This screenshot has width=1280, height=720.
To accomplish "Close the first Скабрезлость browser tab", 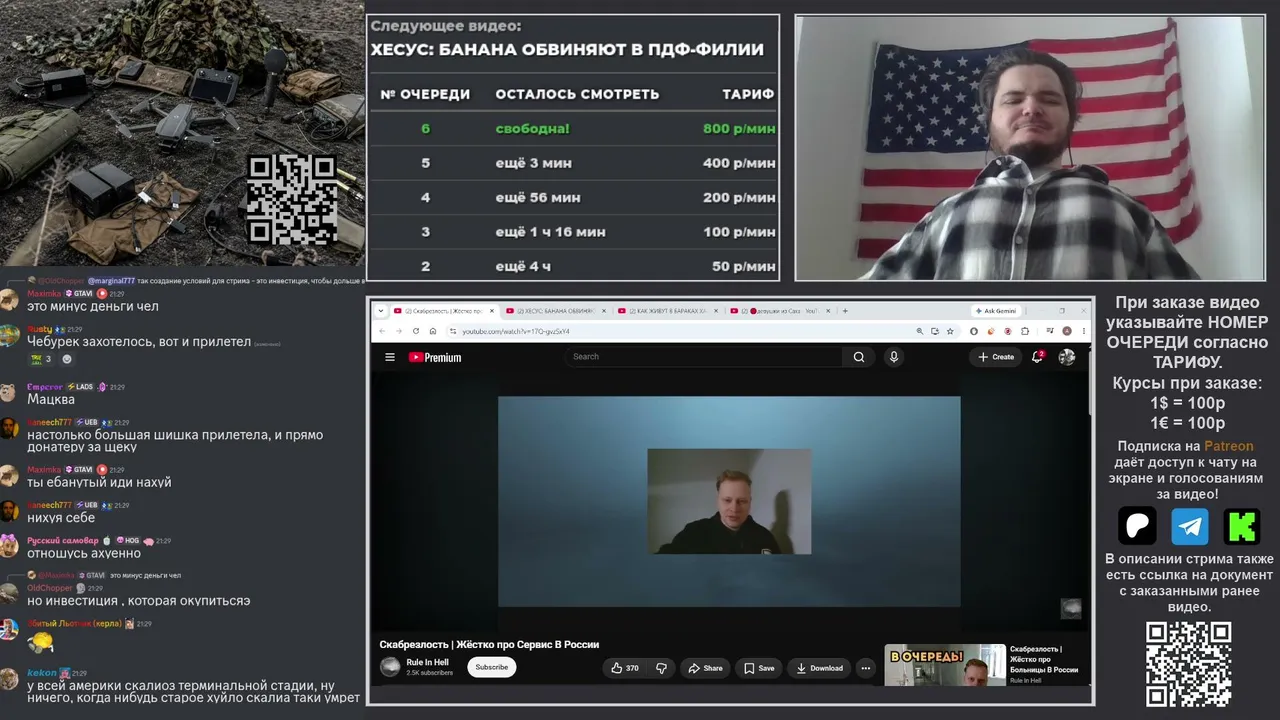I will 491,311.
